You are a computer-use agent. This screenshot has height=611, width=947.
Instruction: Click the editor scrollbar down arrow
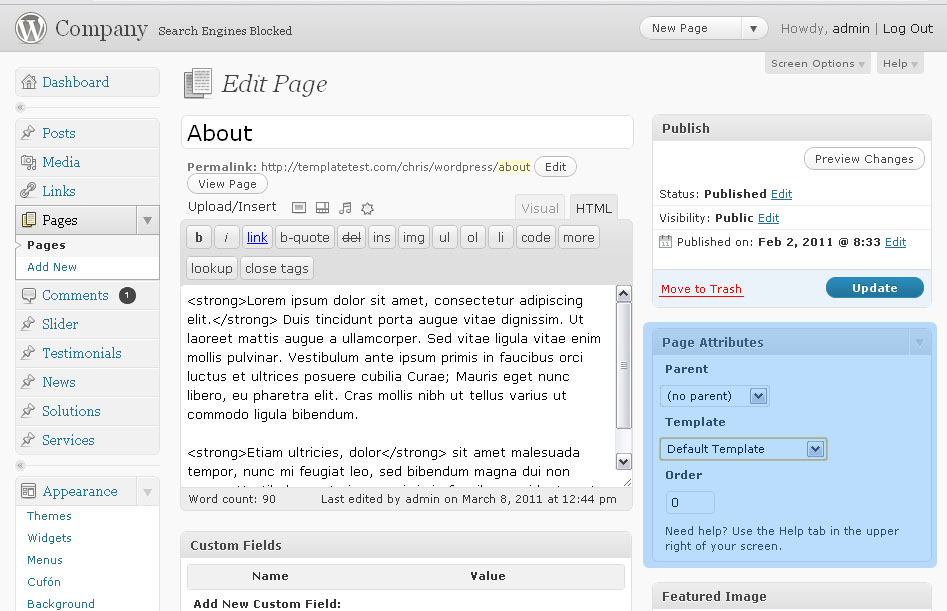click(x=624, y=461)
